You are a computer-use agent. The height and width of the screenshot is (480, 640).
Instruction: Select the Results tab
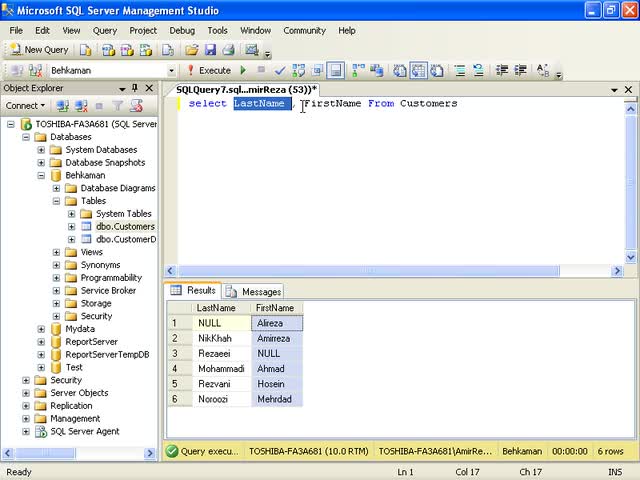point(193,290)
